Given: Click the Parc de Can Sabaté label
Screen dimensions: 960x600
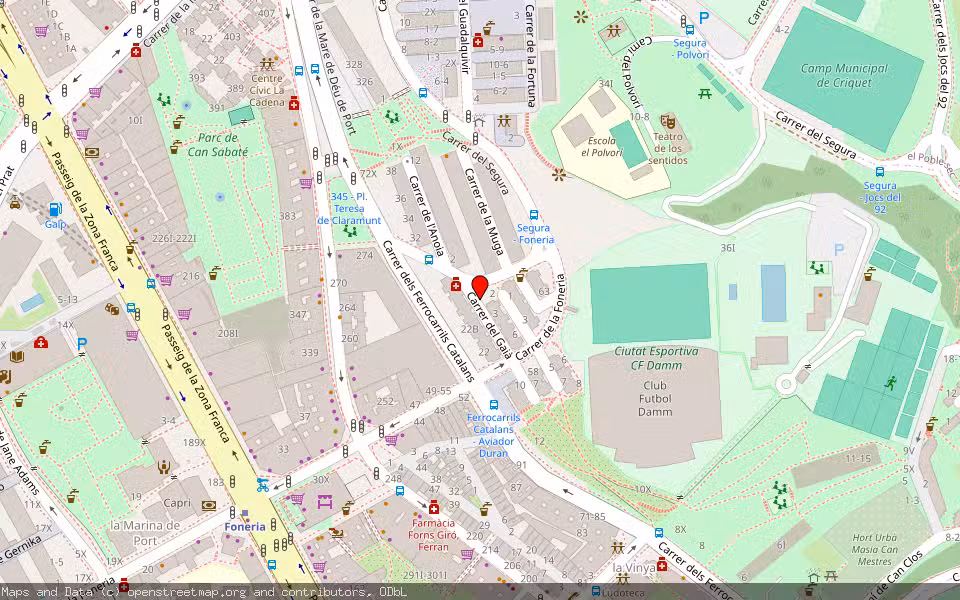Looking at the screenshot, I should 218,144.
